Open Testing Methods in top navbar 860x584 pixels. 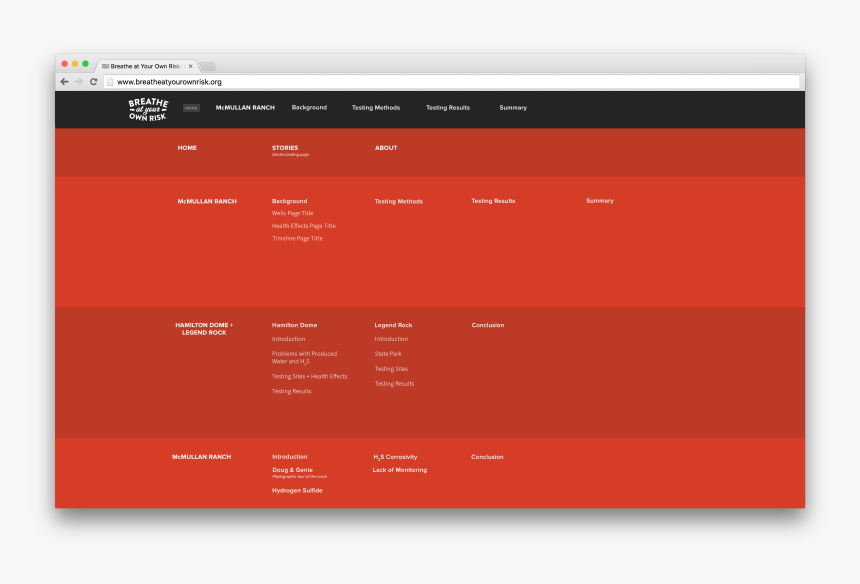[x=376, y=107]
